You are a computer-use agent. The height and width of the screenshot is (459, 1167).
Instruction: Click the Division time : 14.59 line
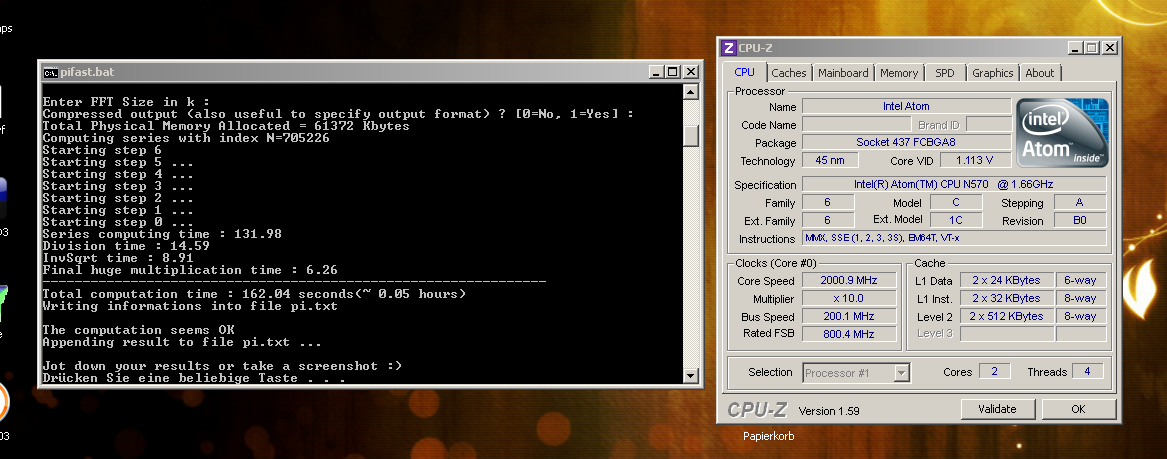point(126,245)
